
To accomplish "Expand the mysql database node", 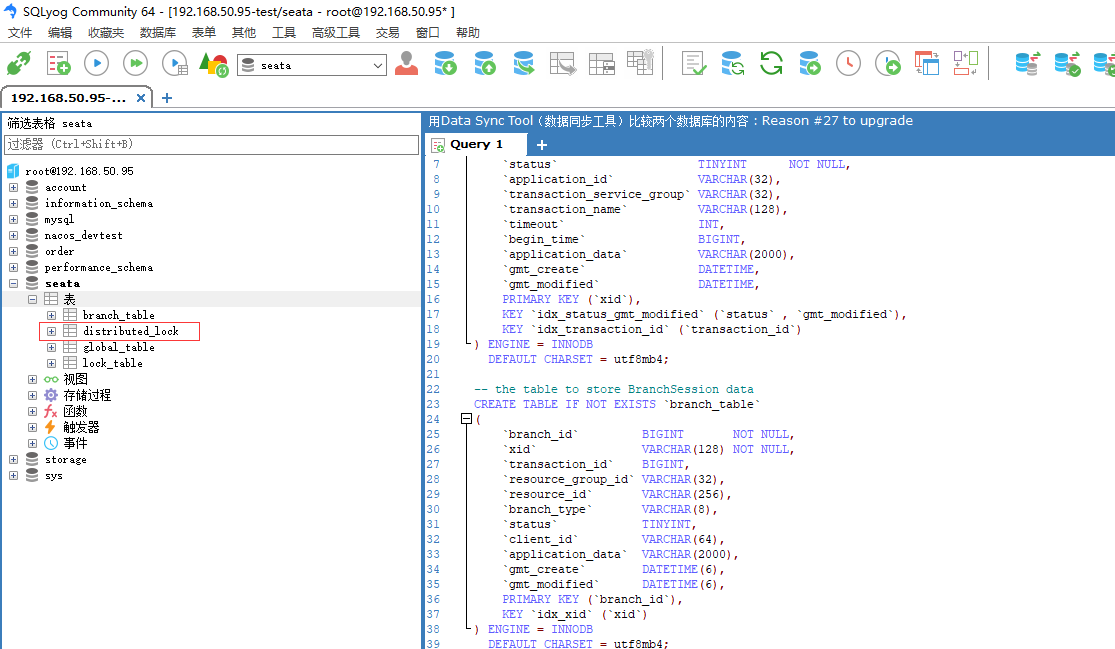I will (x=14, y=220).
